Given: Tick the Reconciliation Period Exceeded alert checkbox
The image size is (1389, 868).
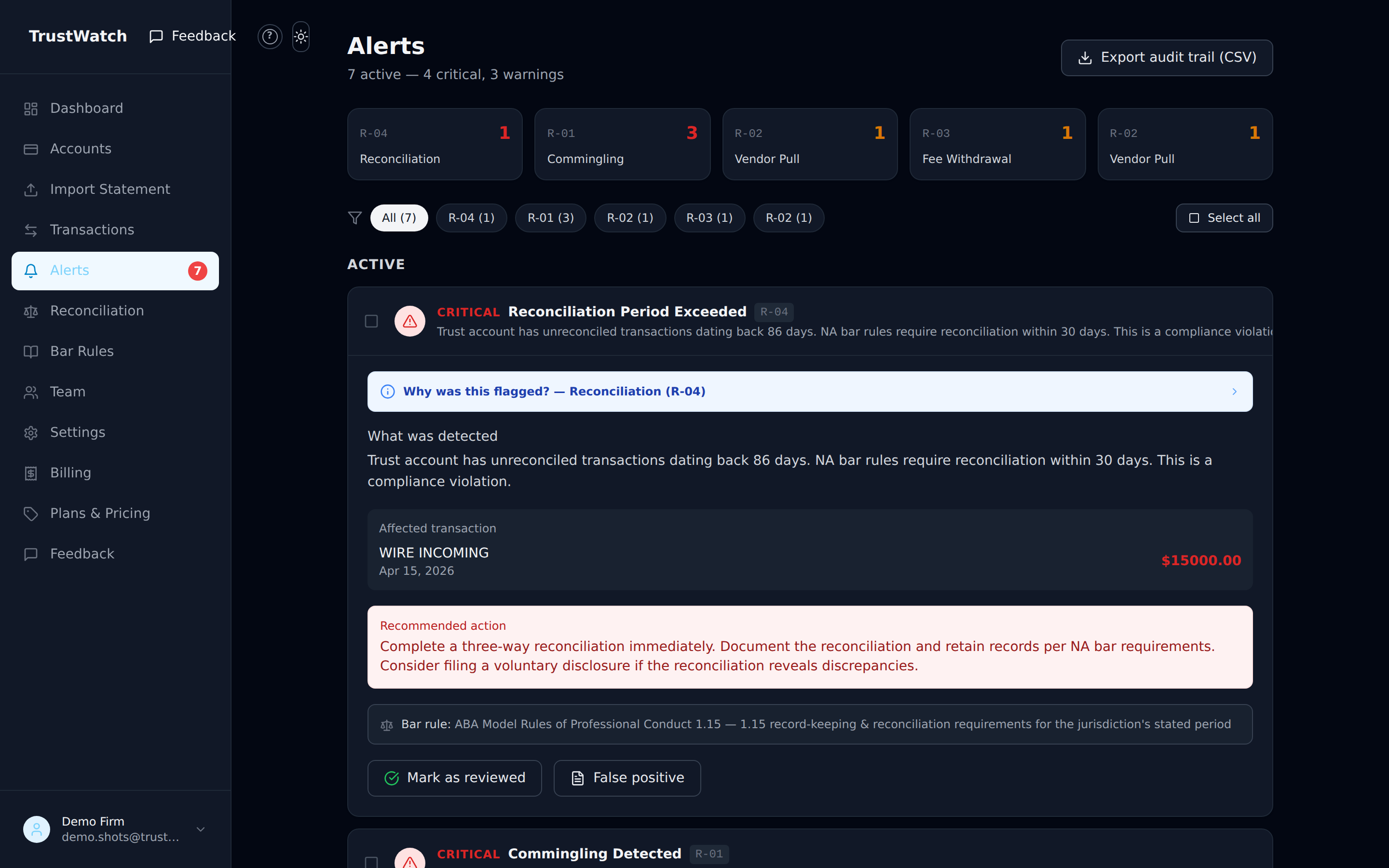Looking at the screenshot, I should click(x=371, y=321).
